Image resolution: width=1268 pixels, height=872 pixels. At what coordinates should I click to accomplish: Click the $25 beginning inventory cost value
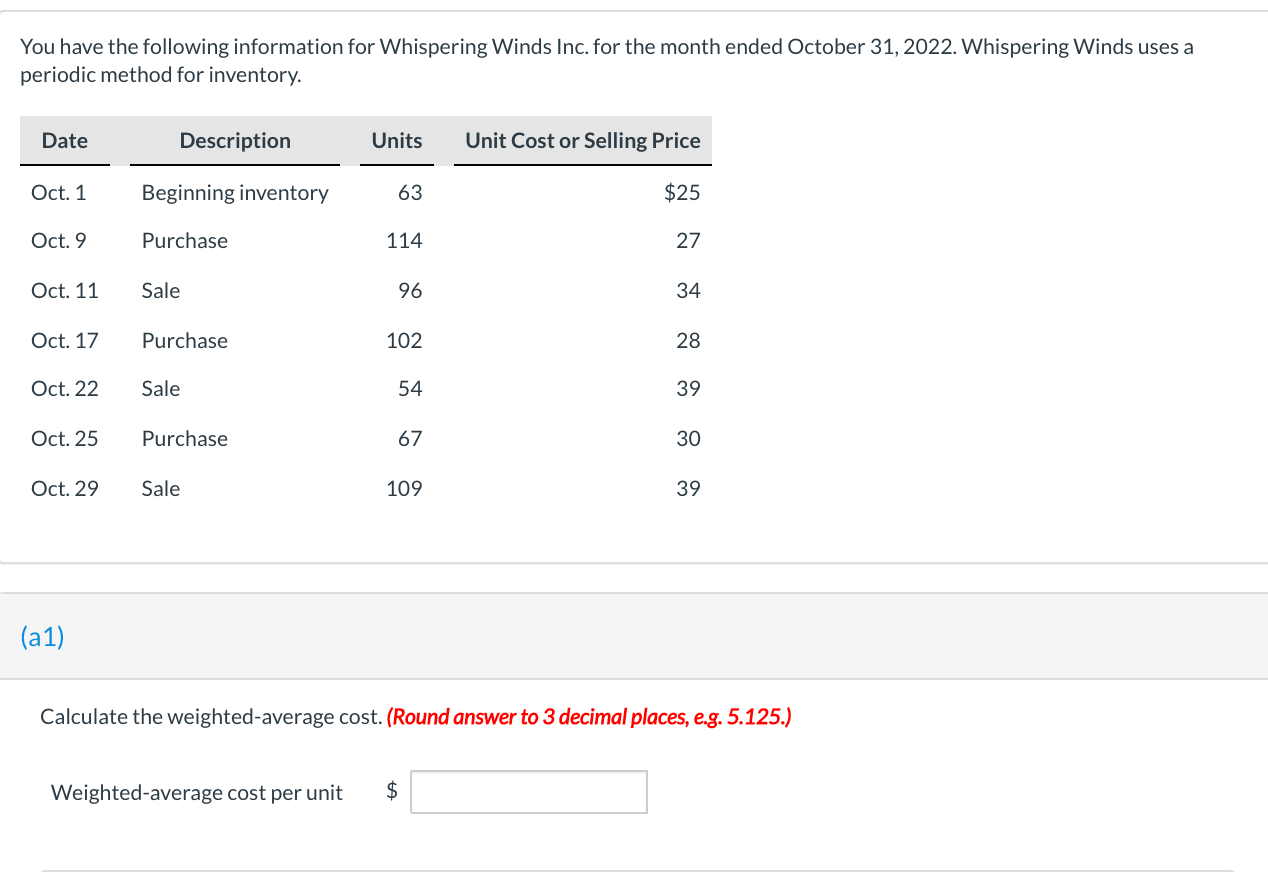tap(683, 192)
